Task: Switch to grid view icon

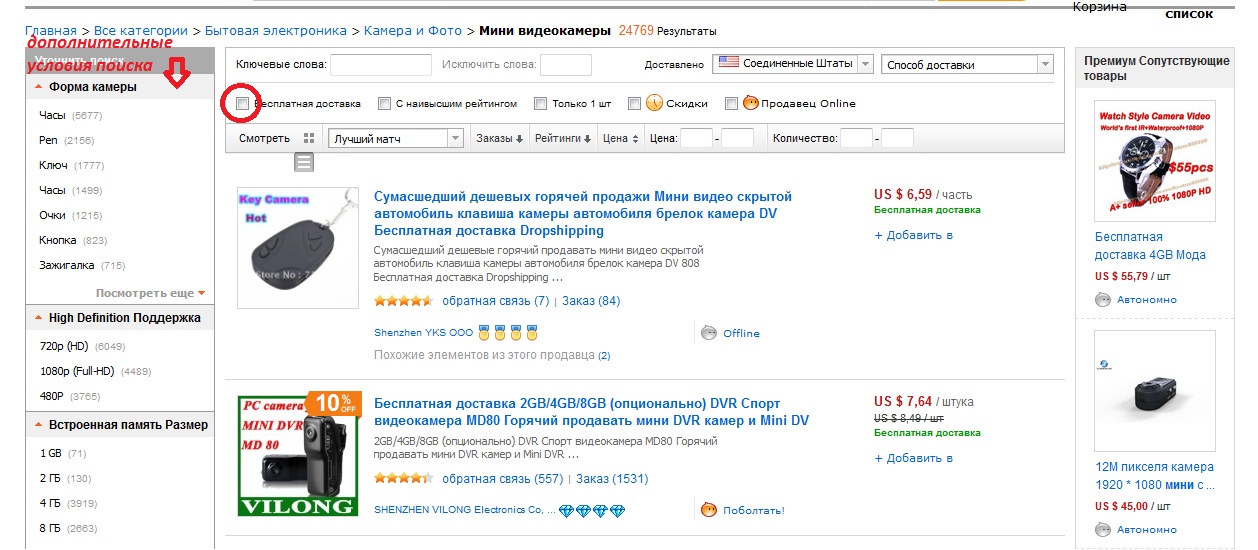Action: point(309,138)
